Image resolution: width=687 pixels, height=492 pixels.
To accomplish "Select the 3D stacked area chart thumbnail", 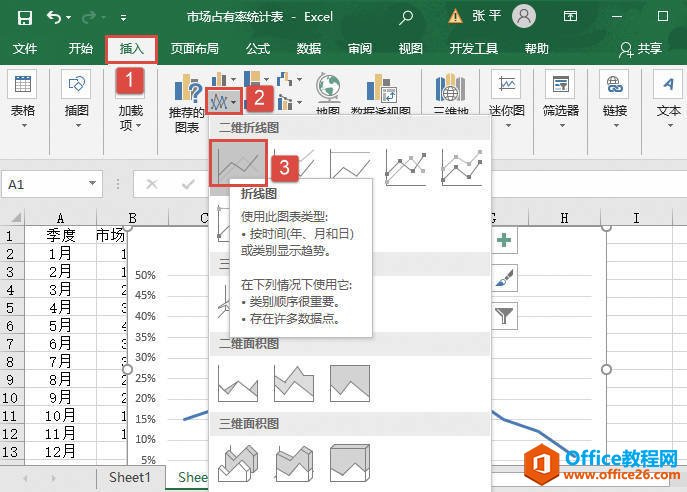I will [x=294, y=464].
